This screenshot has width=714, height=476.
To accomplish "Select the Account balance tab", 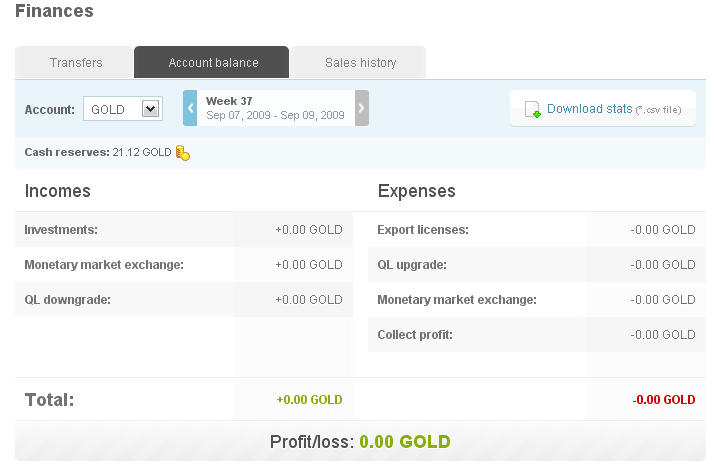I will click(x=213, y=63).
